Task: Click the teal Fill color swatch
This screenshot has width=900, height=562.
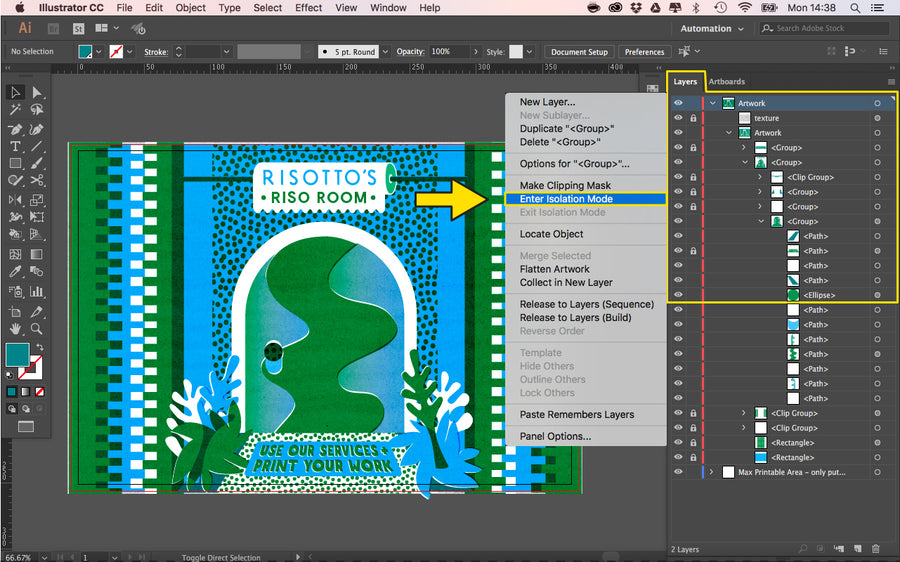Action: pyautogui.click(x=17, y=354)
